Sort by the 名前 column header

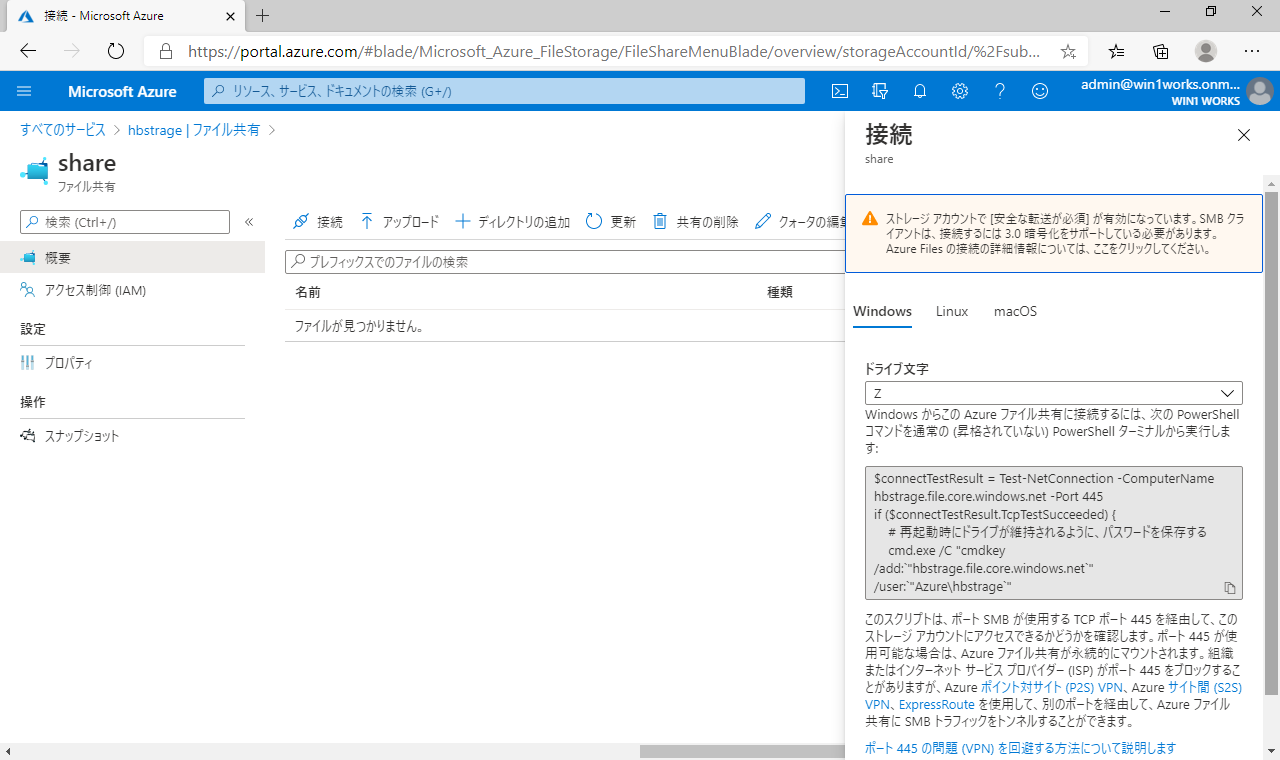308,292
